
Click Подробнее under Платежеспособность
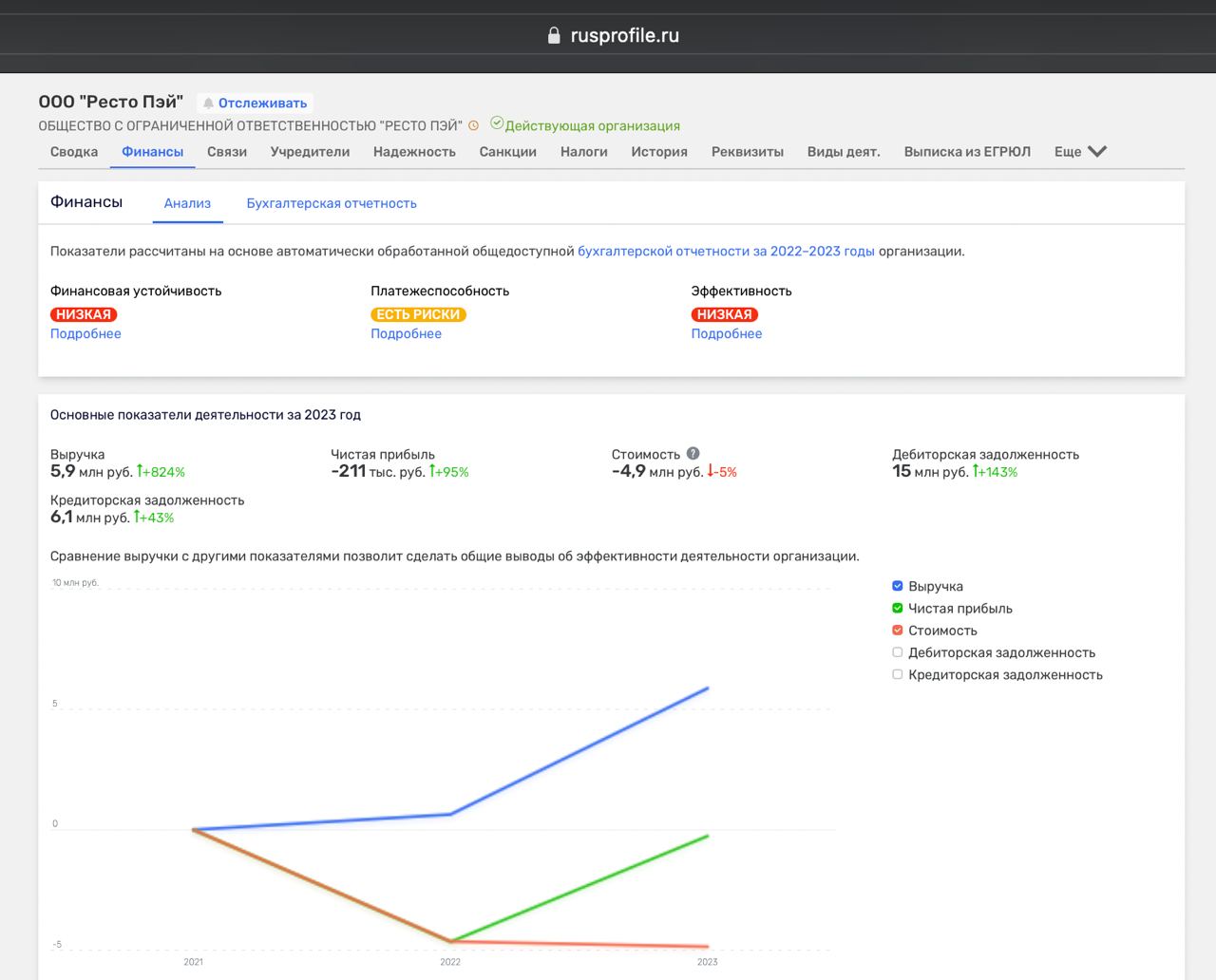tap(406, 333)
